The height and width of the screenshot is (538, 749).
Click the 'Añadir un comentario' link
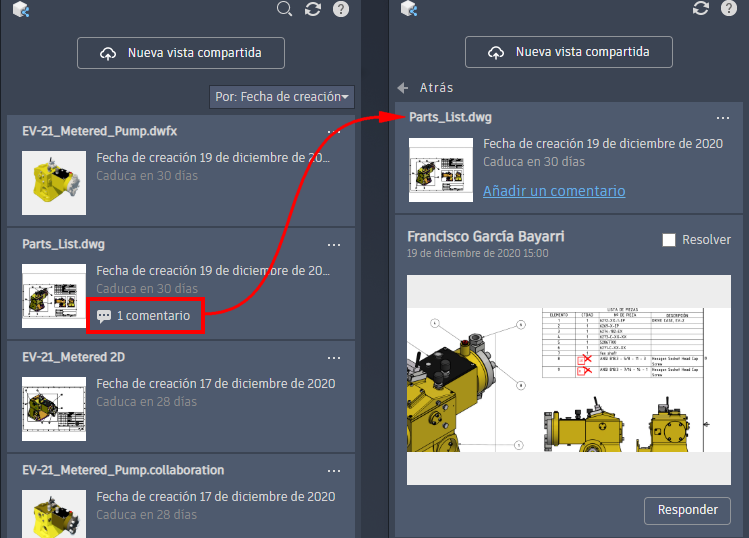click(x=554, y=191)
